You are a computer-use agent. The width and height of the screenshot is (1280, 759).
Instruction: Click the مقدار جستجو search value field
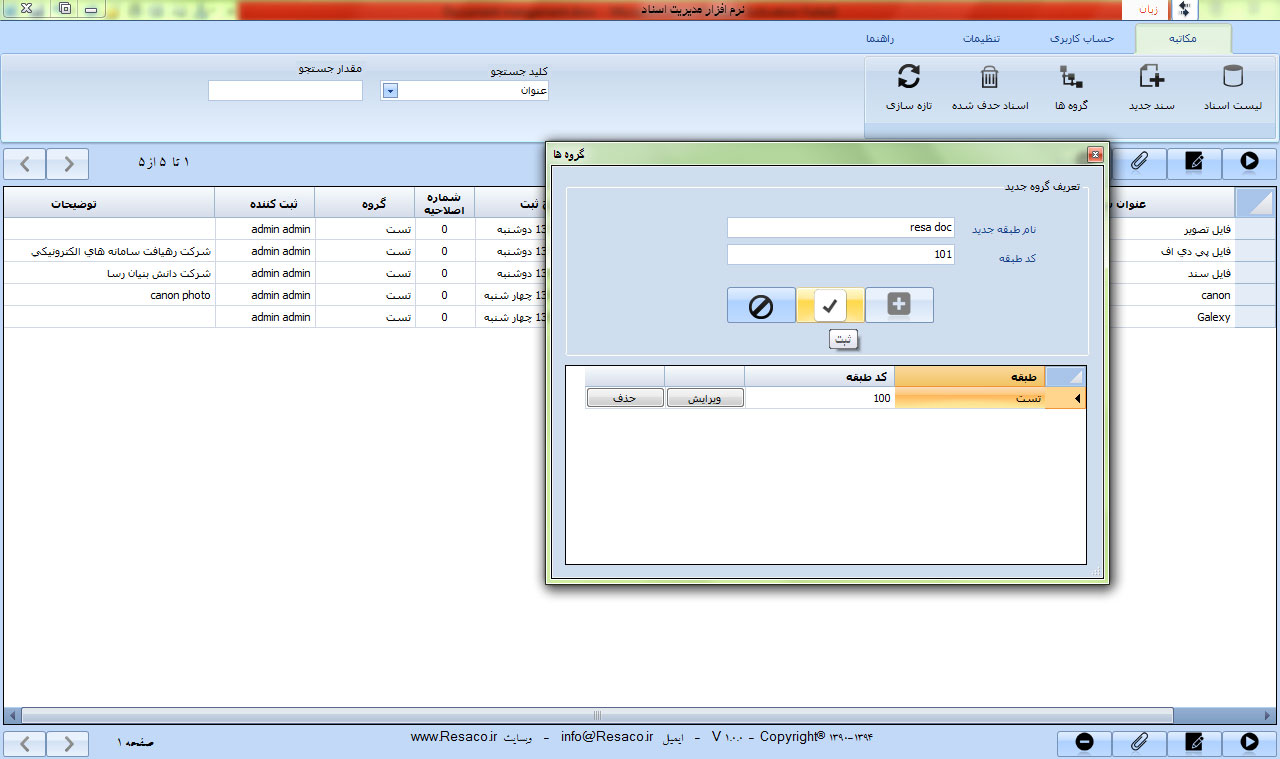click(x=285, y=91)
